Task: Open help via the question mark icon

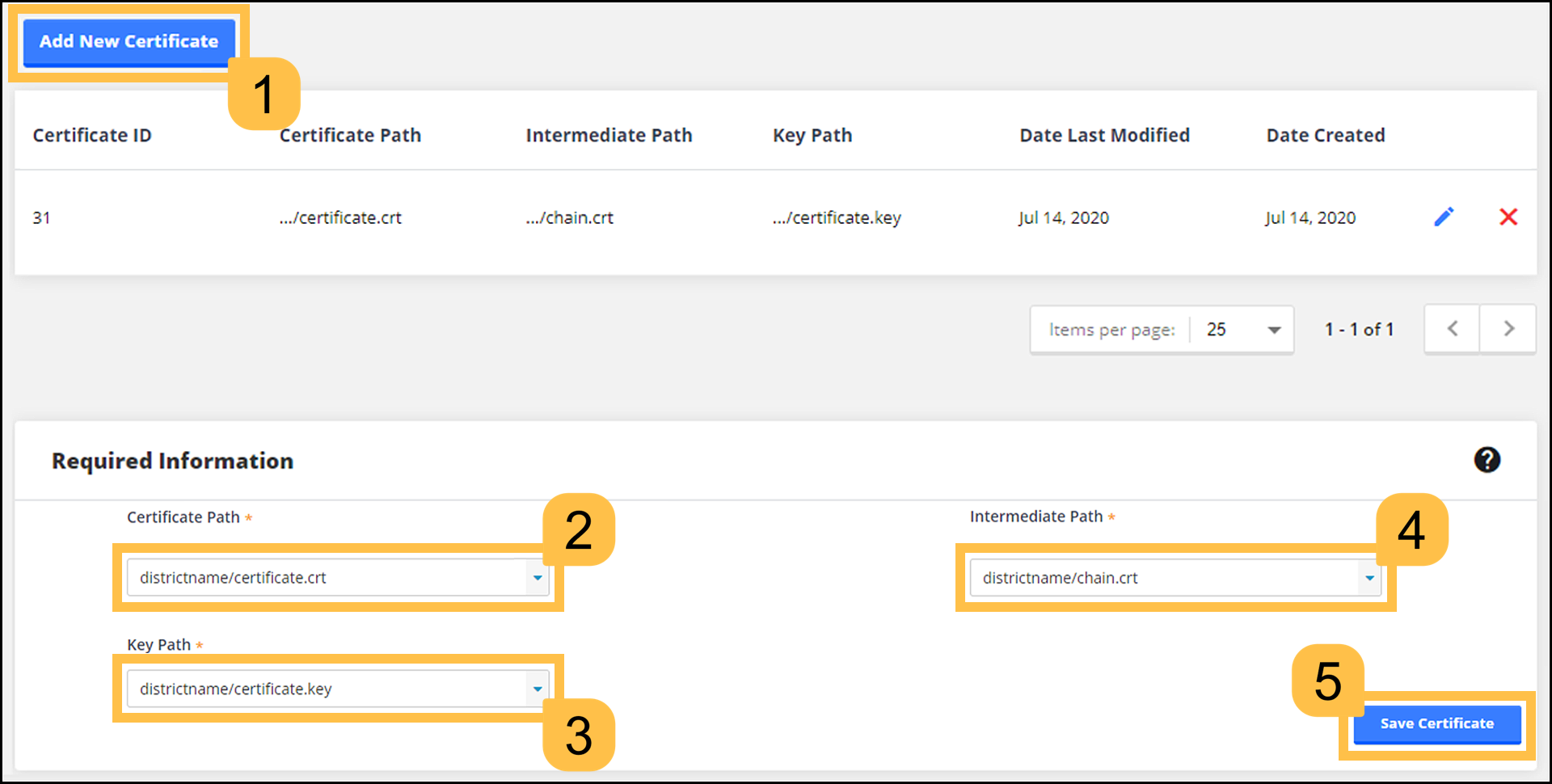Action: pos(1488,461)
